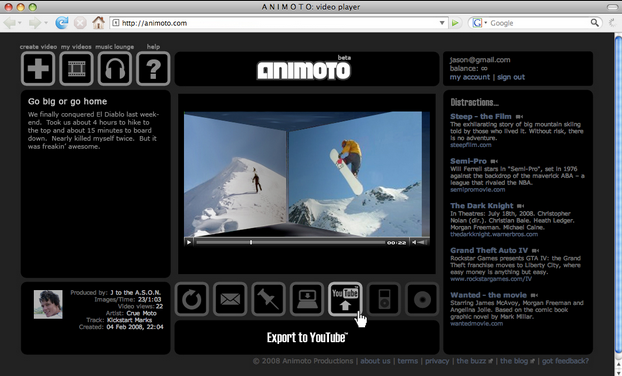Click the Animoto beta logo
This screenshot has width=622, height=376.
304,69
